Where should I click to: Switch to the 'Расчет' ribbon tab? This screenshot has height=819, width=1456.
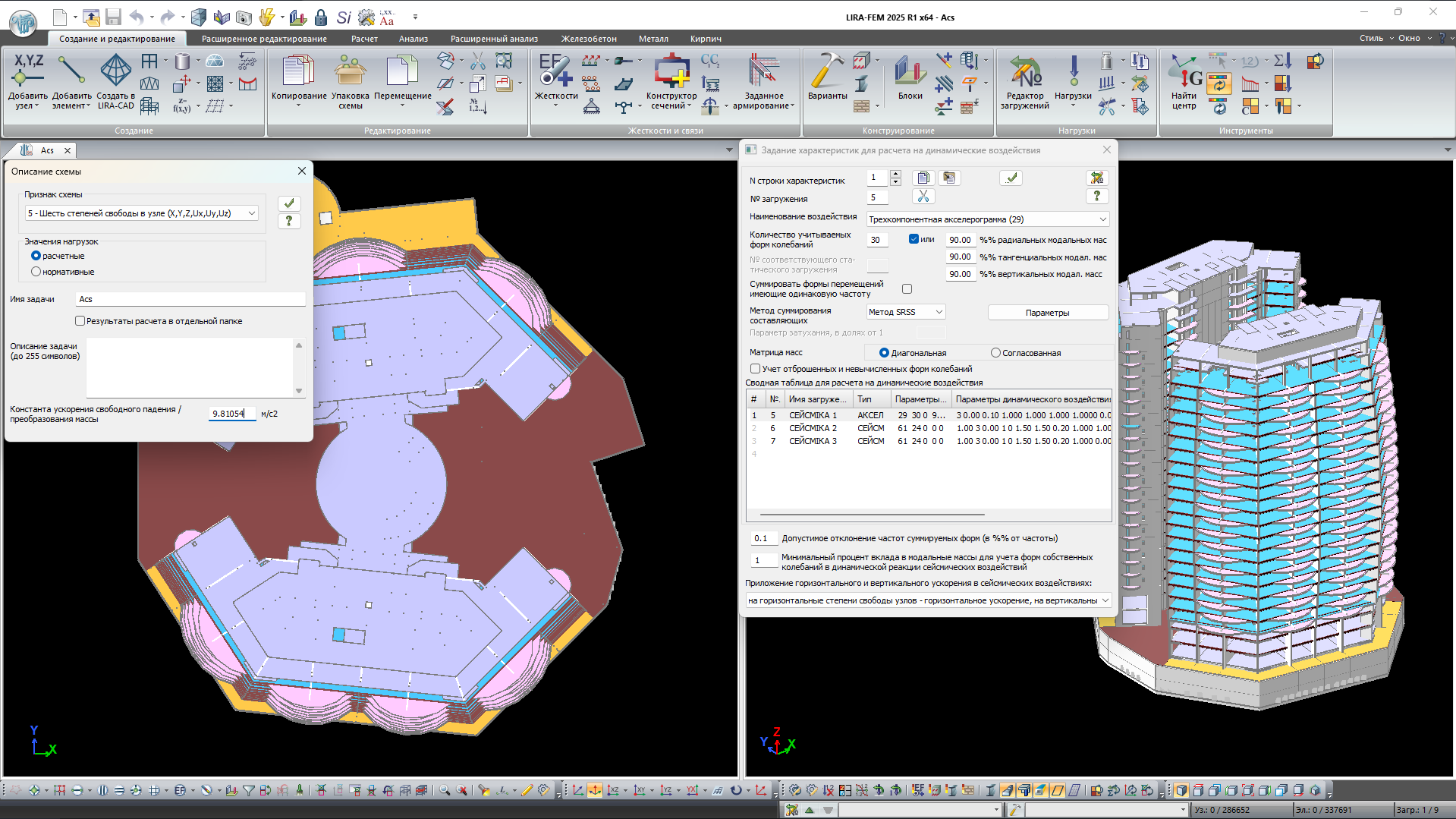[364, 39]
